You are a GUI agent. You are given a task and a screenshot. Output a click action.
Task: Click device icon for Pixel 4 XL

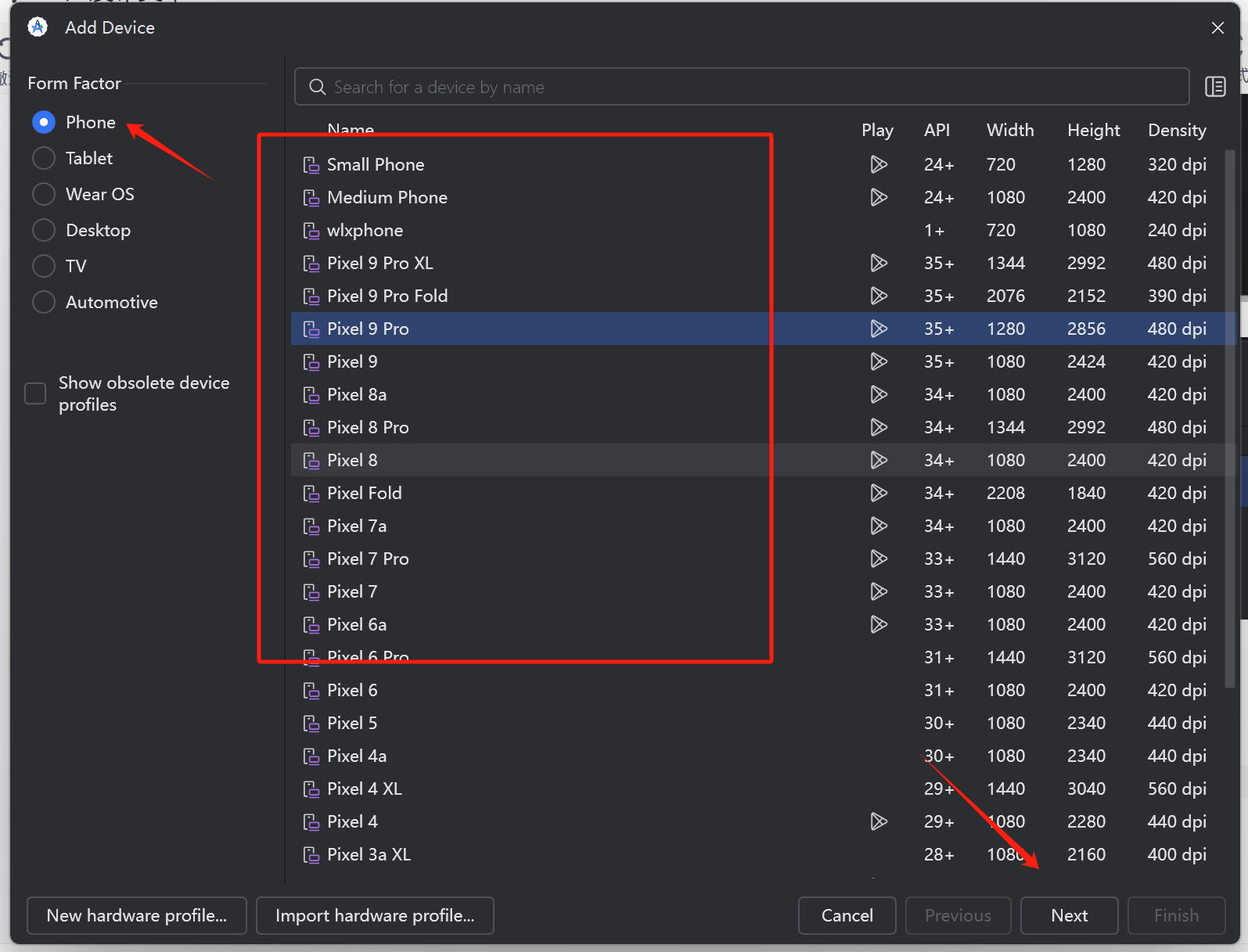coord(311,789)
